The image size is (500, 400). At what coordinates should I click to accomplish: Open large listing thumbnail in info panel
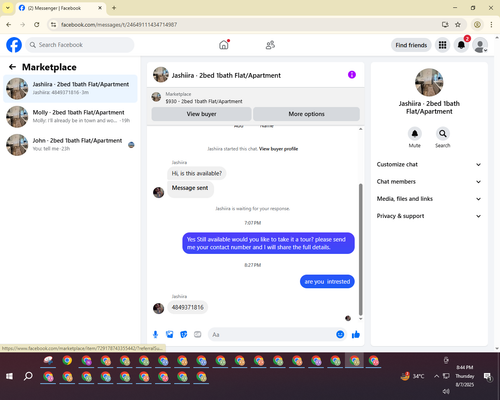click(429, 82)
